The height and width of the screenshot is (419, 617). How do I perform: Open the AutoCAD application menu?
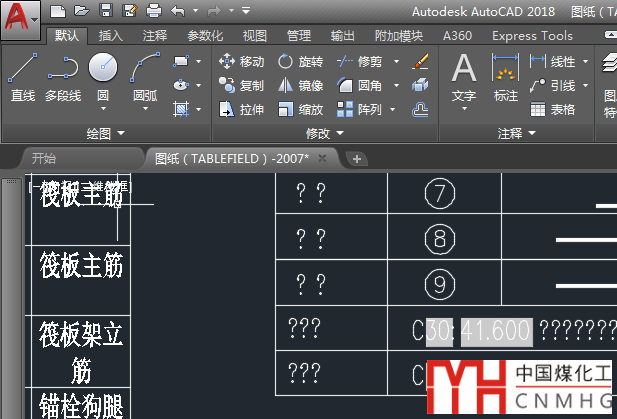coord(20,20)
